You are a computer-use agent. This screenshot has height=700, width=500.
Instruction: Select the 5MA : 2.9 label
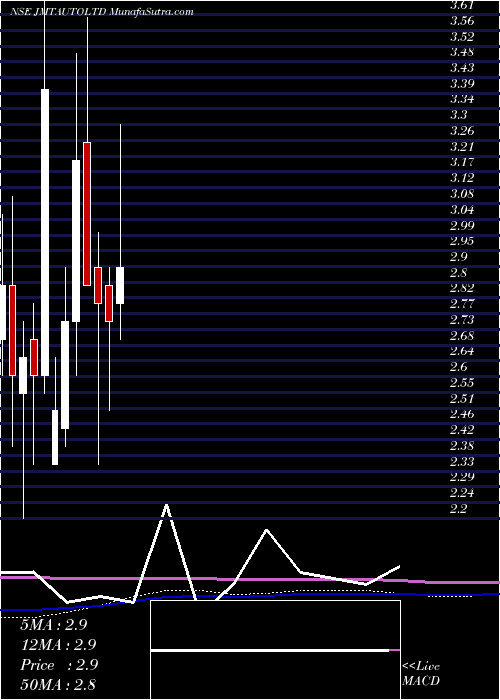[54, 625]
